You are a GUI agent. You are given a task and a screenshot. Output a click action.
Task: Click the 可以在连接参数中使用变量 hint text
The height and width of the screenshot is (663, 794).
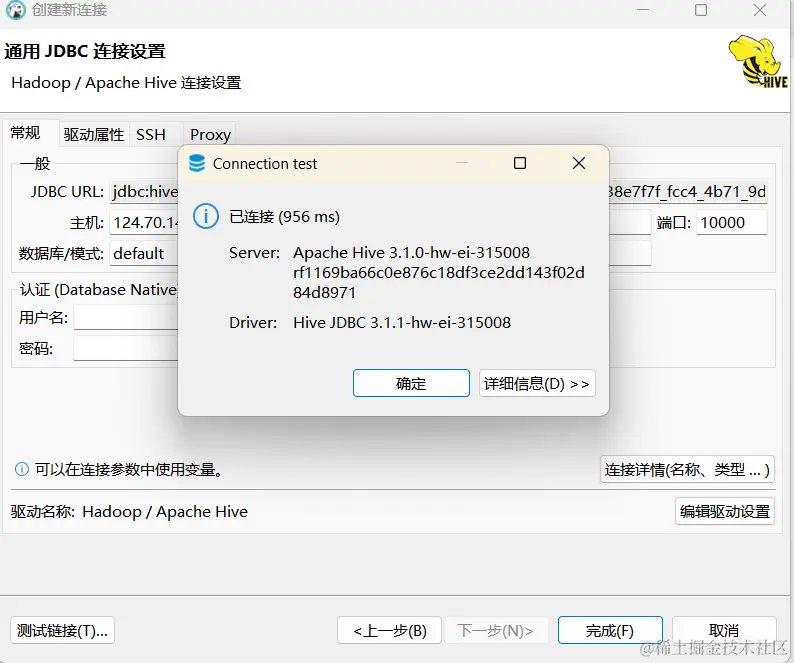coord(129,470)
